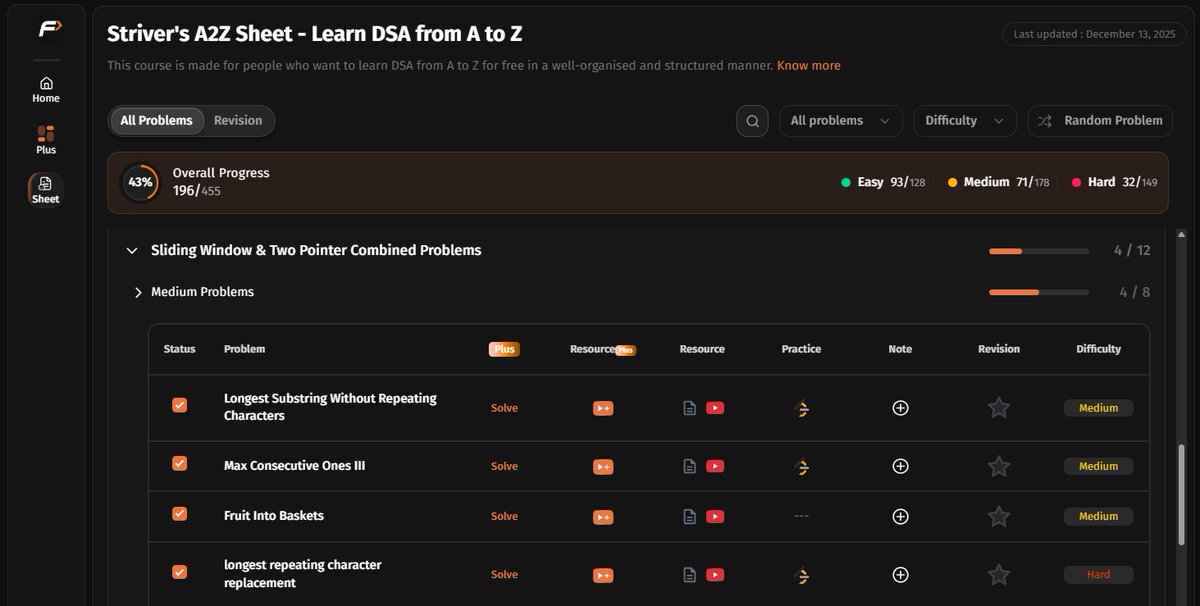Click Solve for longest repeating character replacement
1200x606 pixels.
point(504,575)
